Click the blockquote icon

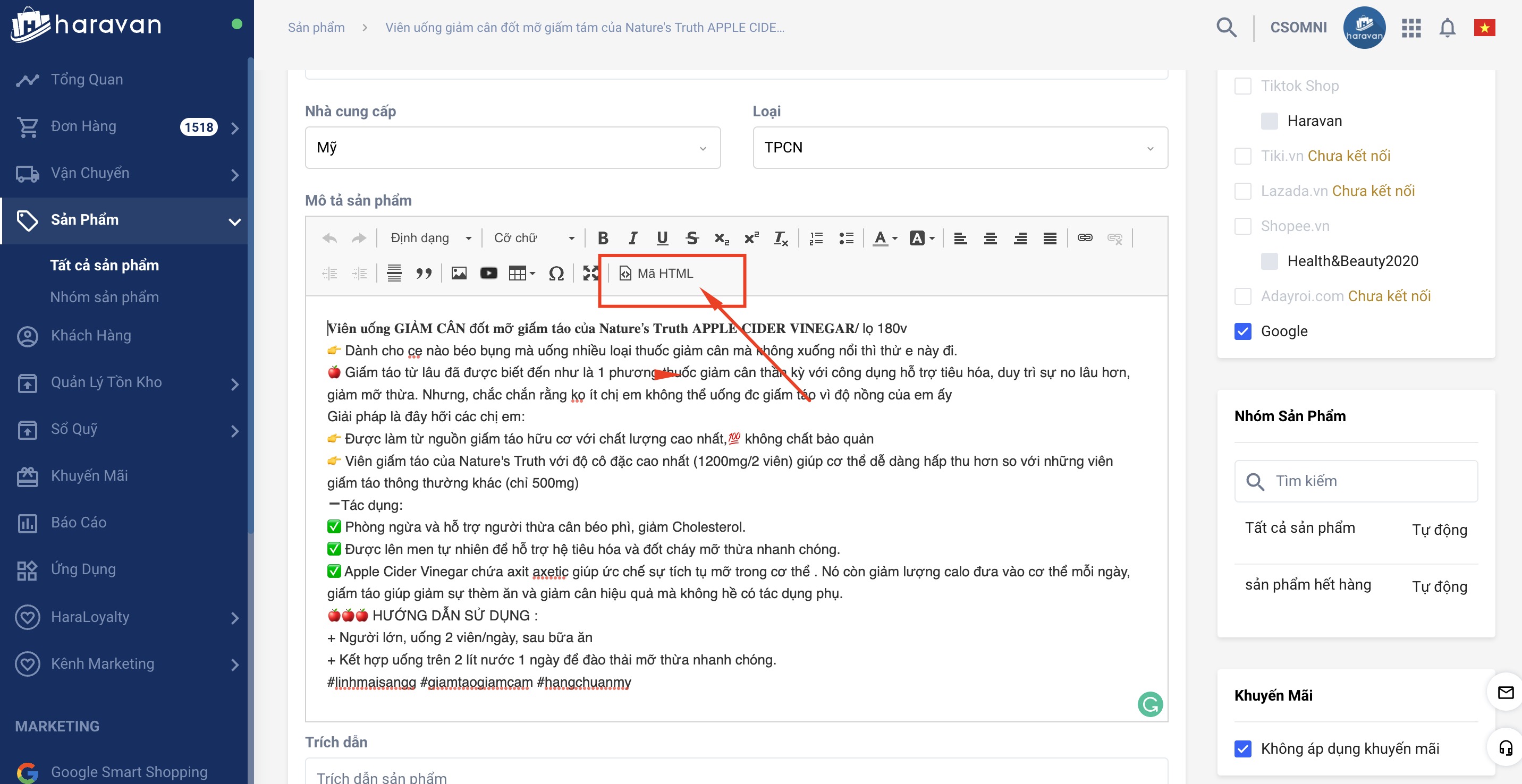coord(424,274)
